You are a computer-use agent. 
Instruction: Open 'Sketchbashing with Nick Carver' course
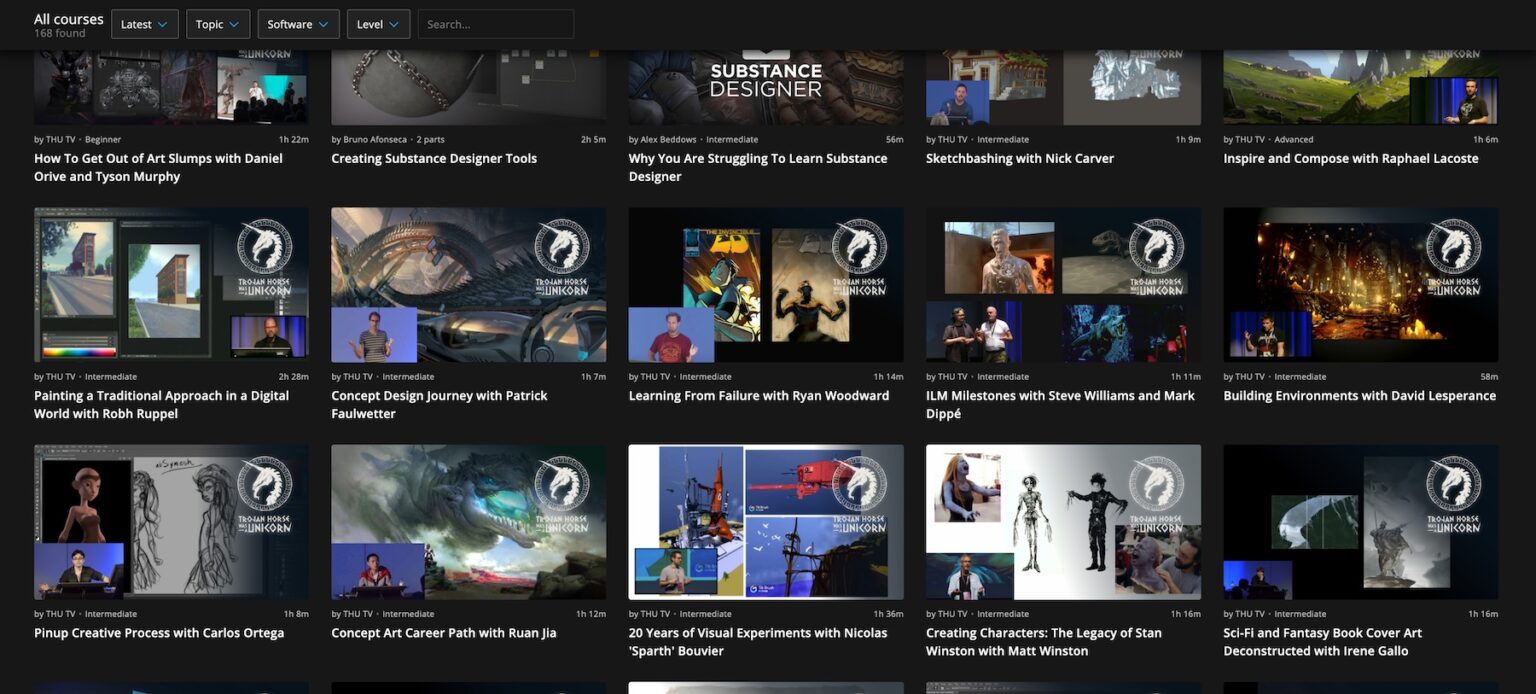[1019, 158]
